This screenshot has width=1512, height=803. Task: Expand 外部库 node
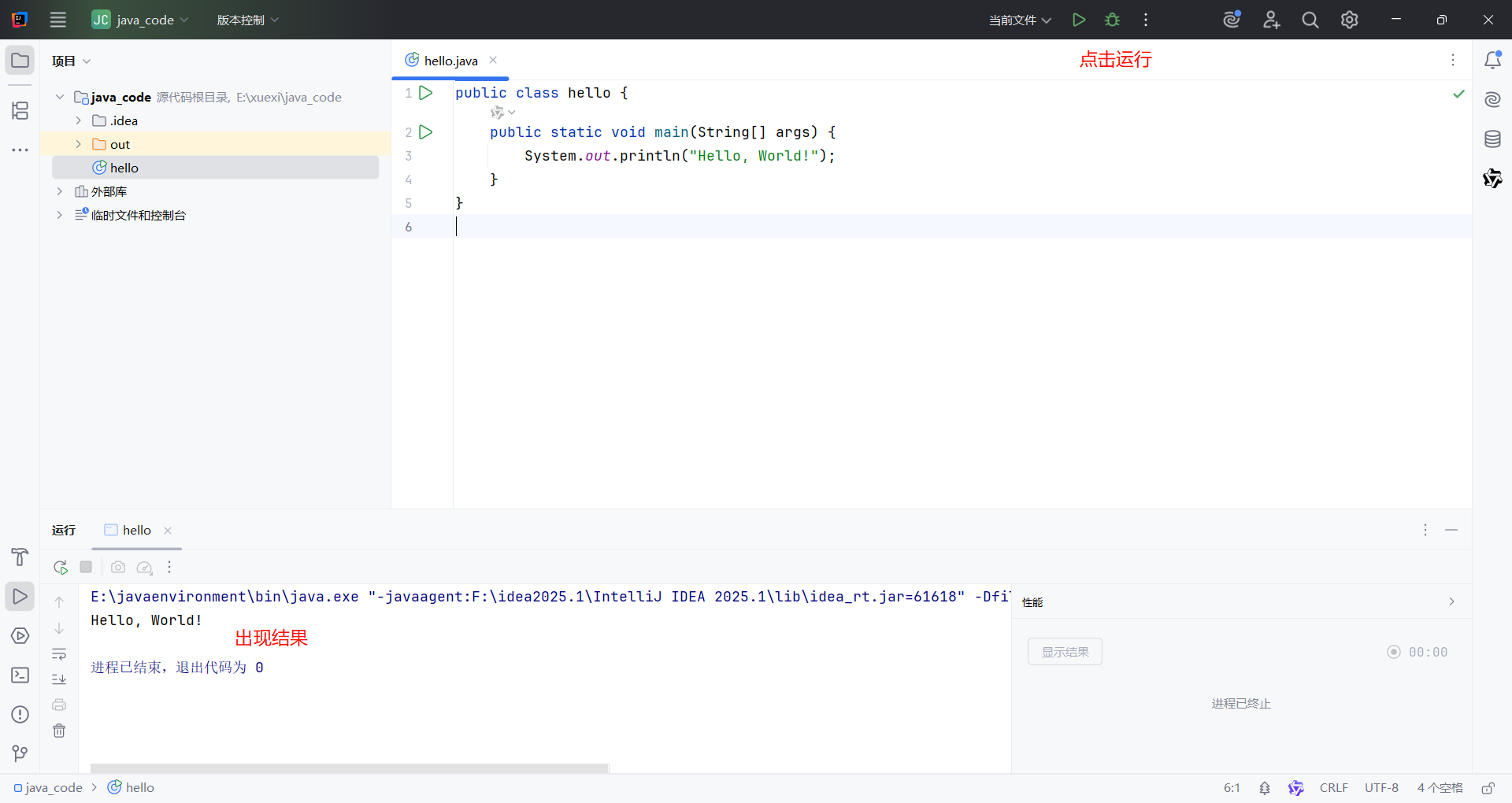point(60,191)
